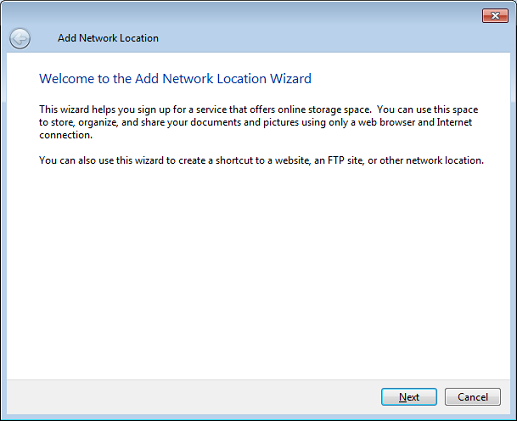
Task: Click the word 'Internet' in the description
Action: click(454, 122)
